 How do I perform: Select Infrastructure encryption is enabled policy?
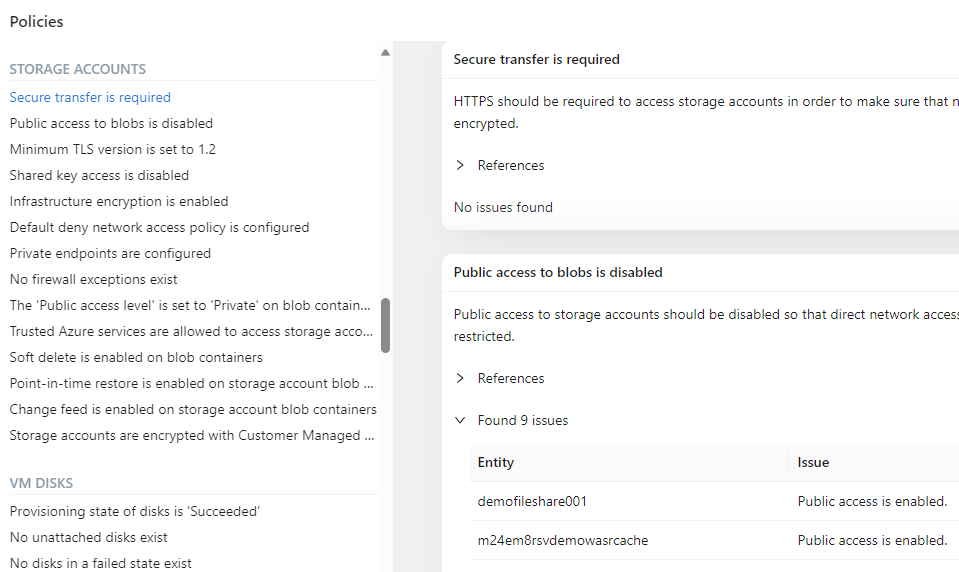tap(119, 201)
